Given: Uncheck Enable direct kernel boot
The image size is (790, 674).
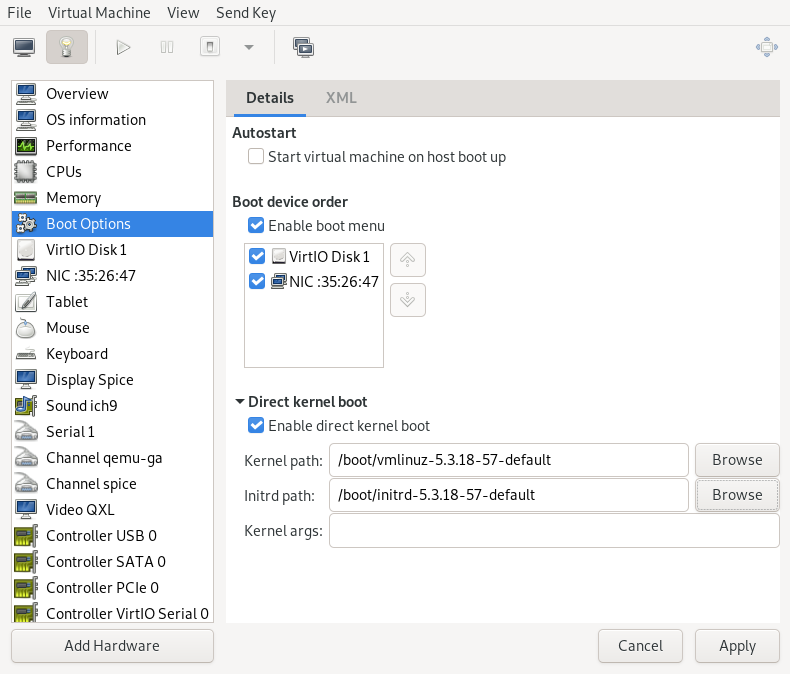Looking at the screenshot, I should (256, 426).
